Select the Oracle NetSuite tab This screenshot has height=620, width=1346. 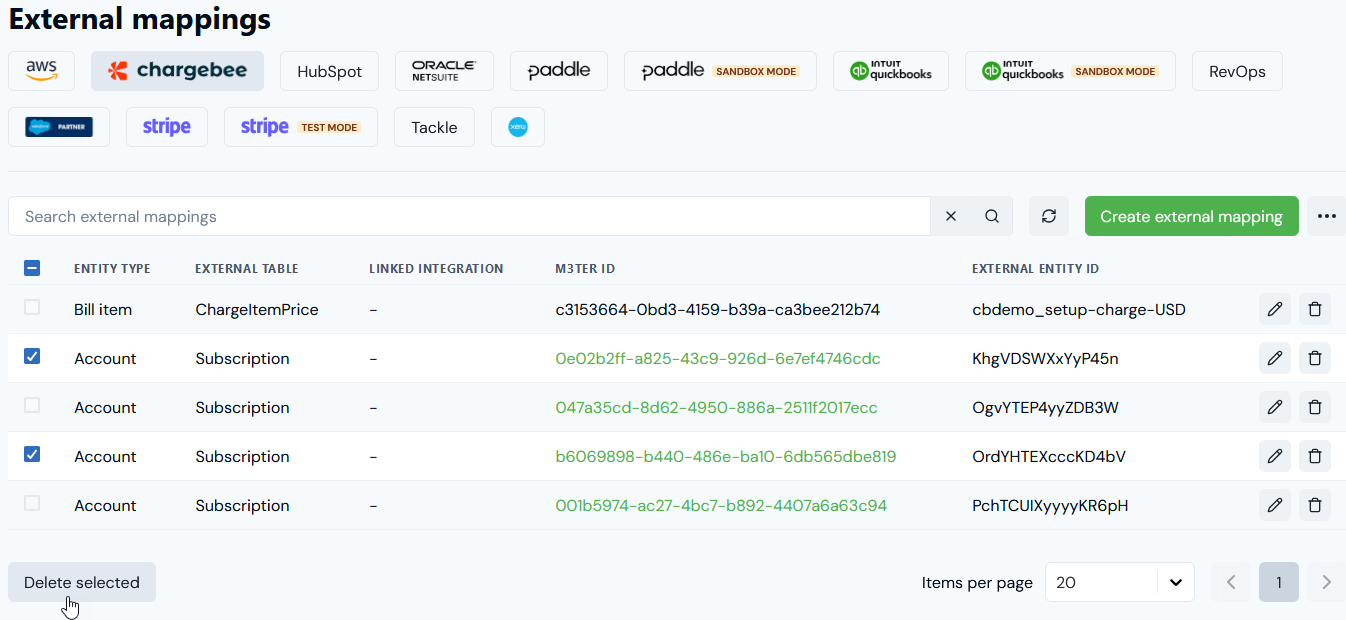tap(444, 71)
